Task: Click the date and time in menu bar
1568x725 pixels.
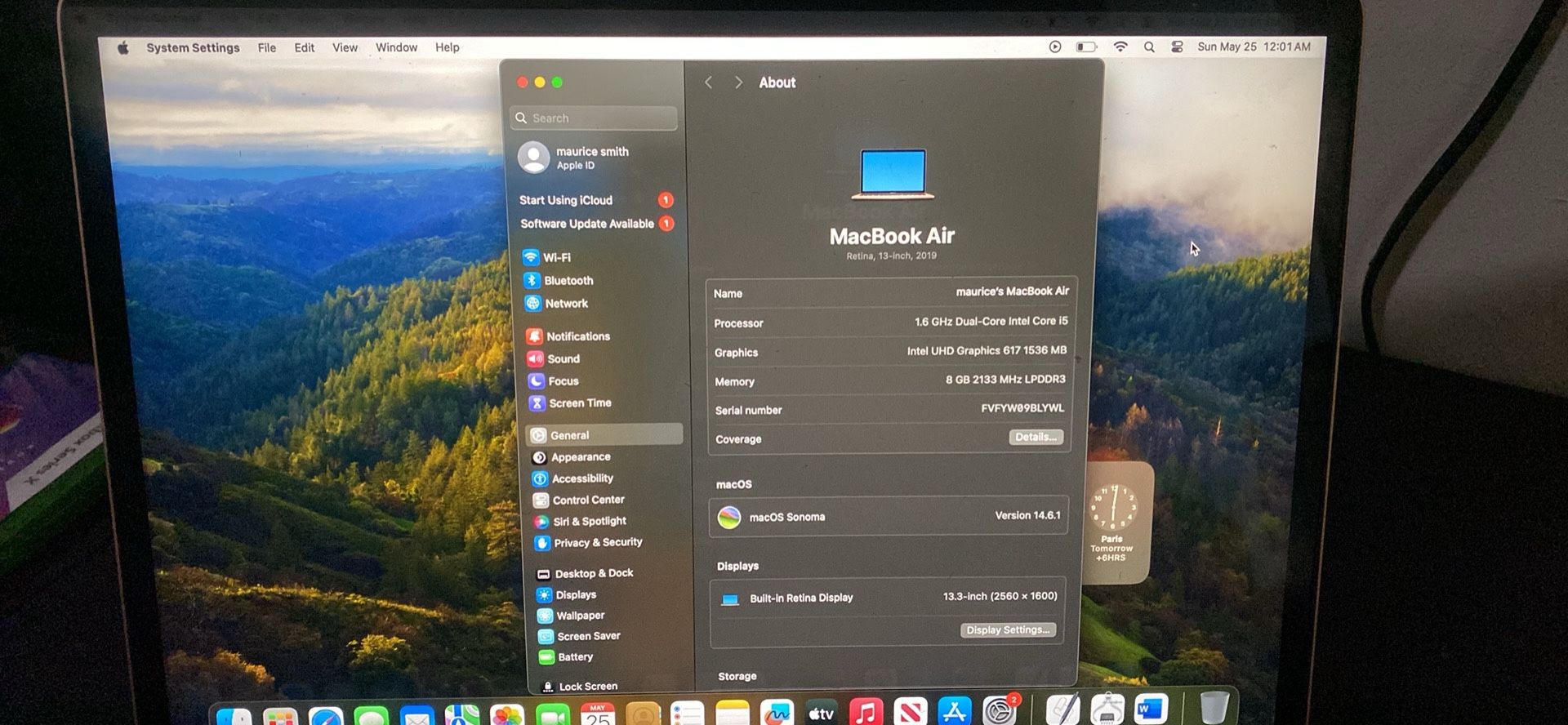Action: click(1254, 47)
